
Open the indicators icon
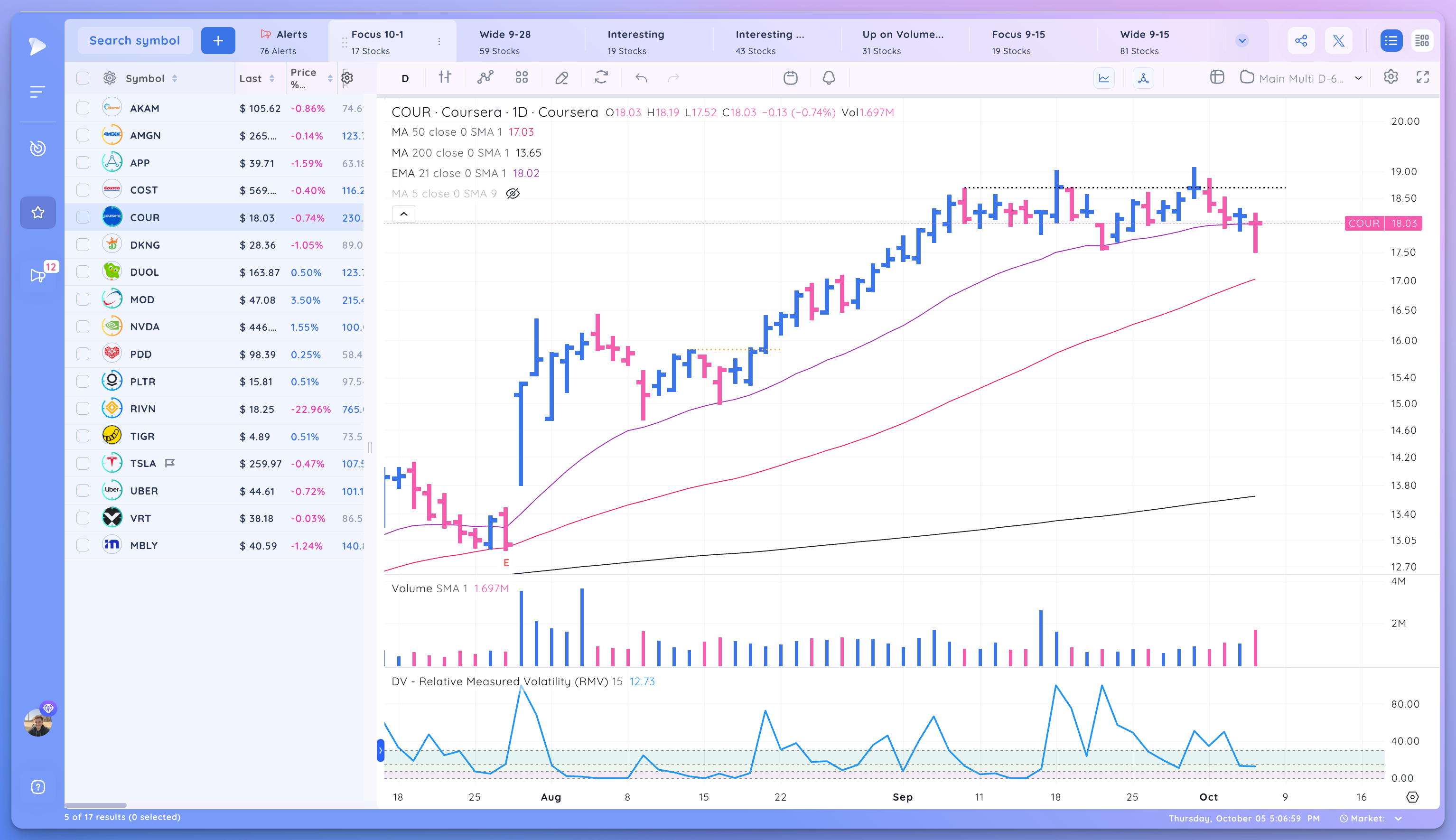[x=485, y=77]
